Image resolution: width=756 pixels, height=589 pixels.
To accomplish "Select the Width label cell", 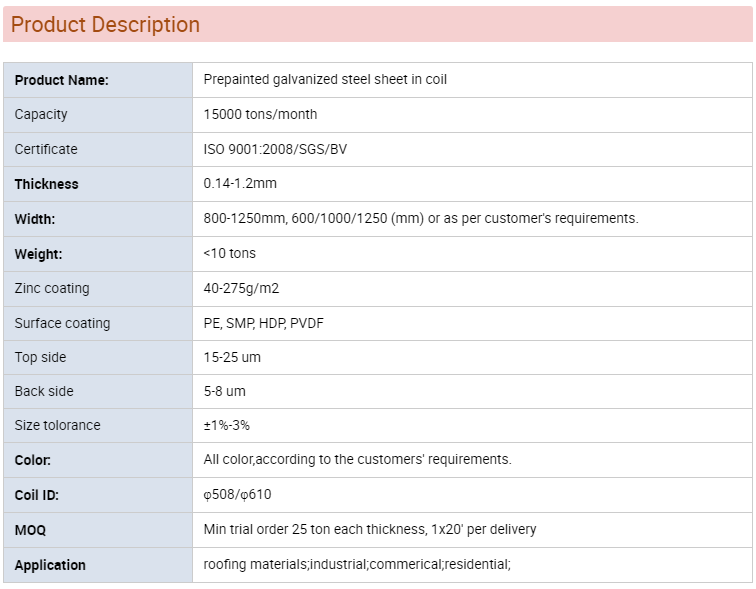I will tap(98, 219).
